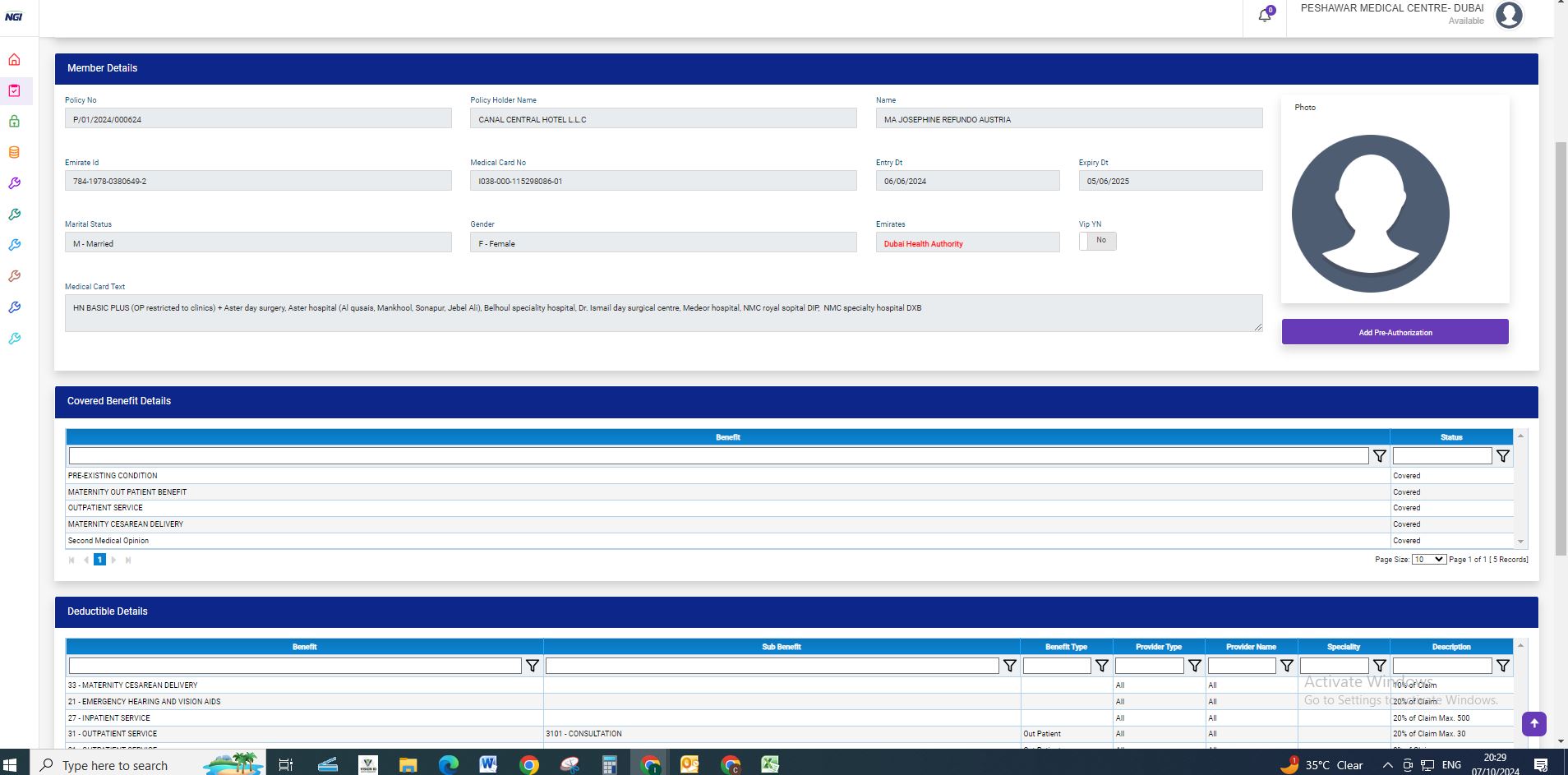Open the orange database sidebar icon

[x=14, y=153]
